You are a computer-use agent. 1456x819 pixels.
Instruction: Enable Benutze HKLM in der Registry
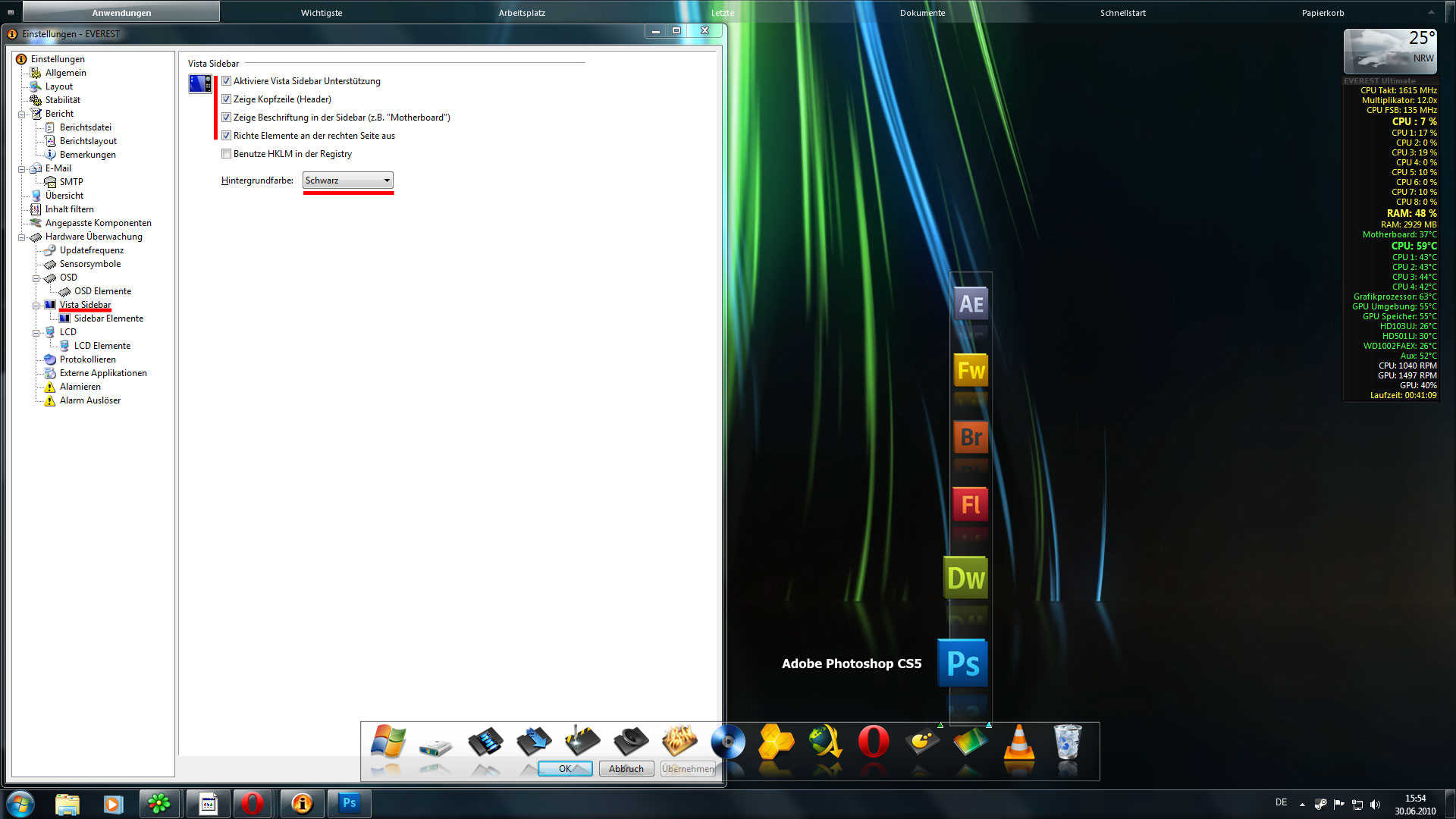226,154
